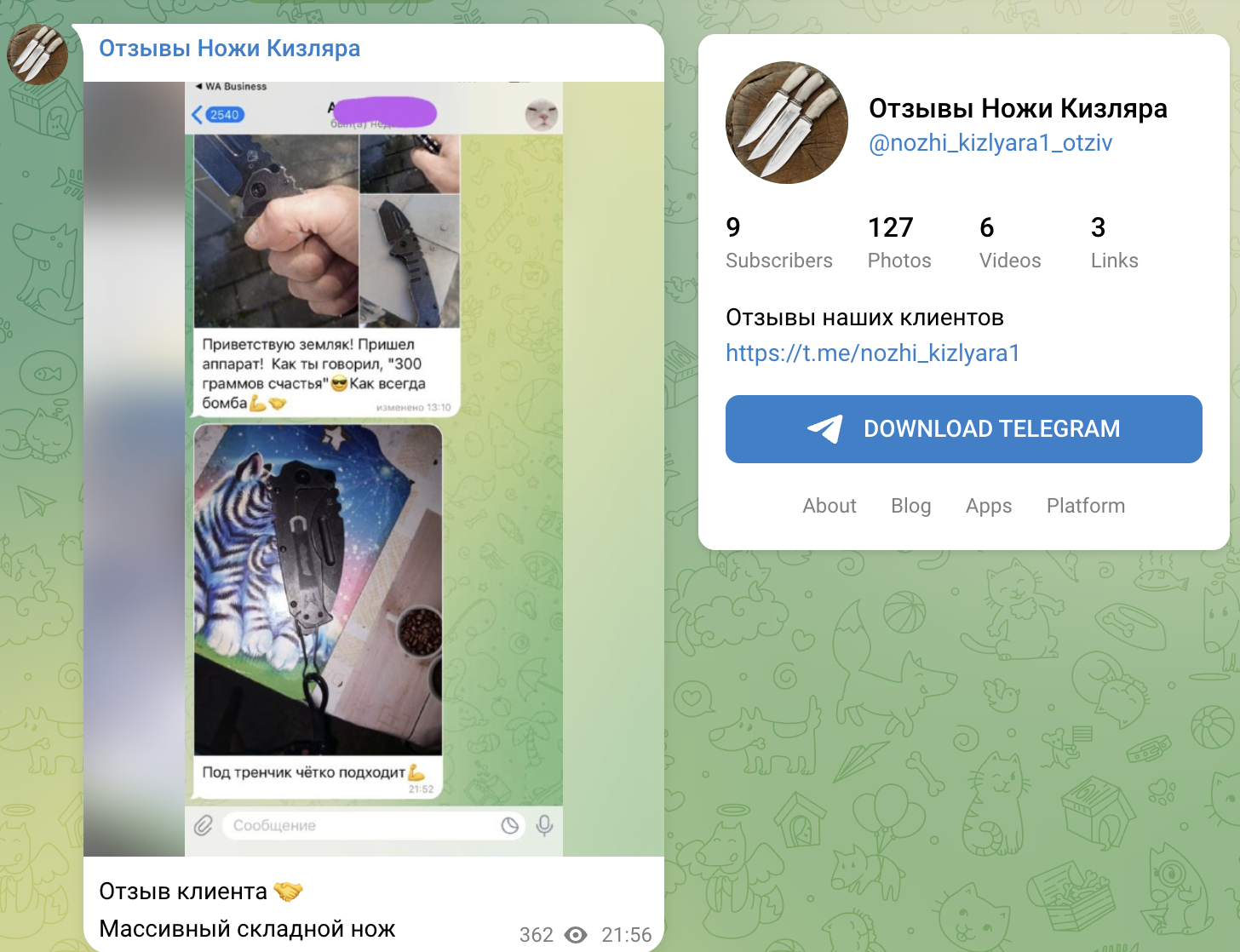Open the Platform footer link
This screenshot has height=952, width=1240.
click(x=1086, y=506)
